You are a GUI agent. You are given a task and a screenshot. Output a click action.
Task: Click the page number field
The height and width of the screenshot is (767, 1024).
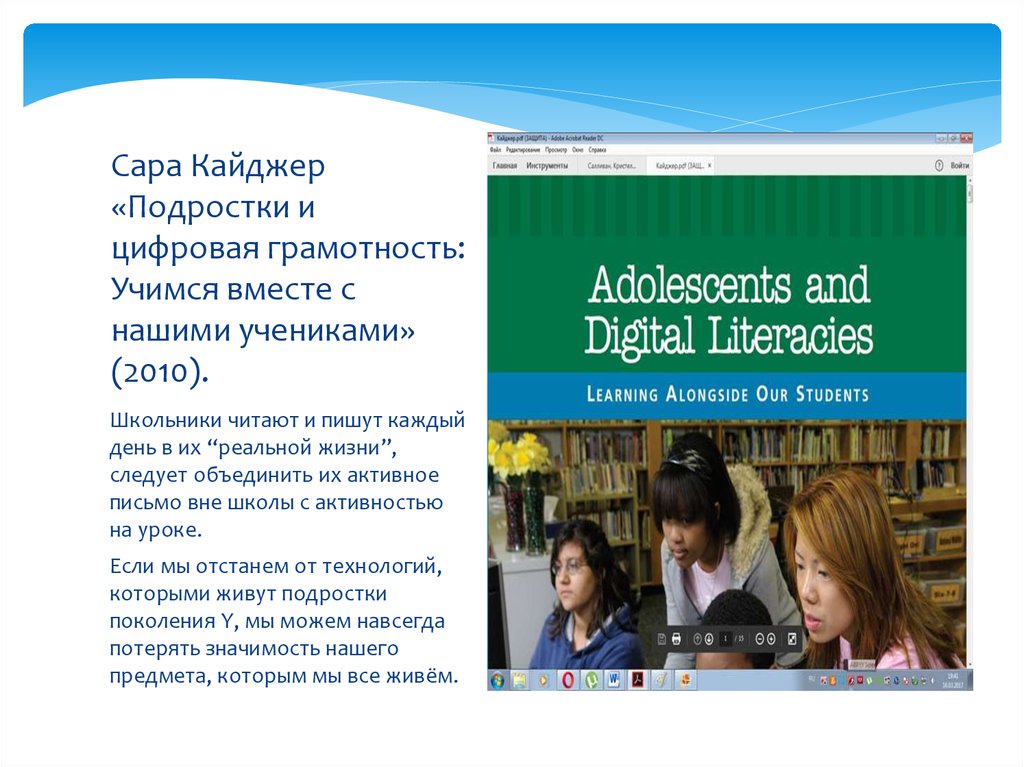[727, 638]
